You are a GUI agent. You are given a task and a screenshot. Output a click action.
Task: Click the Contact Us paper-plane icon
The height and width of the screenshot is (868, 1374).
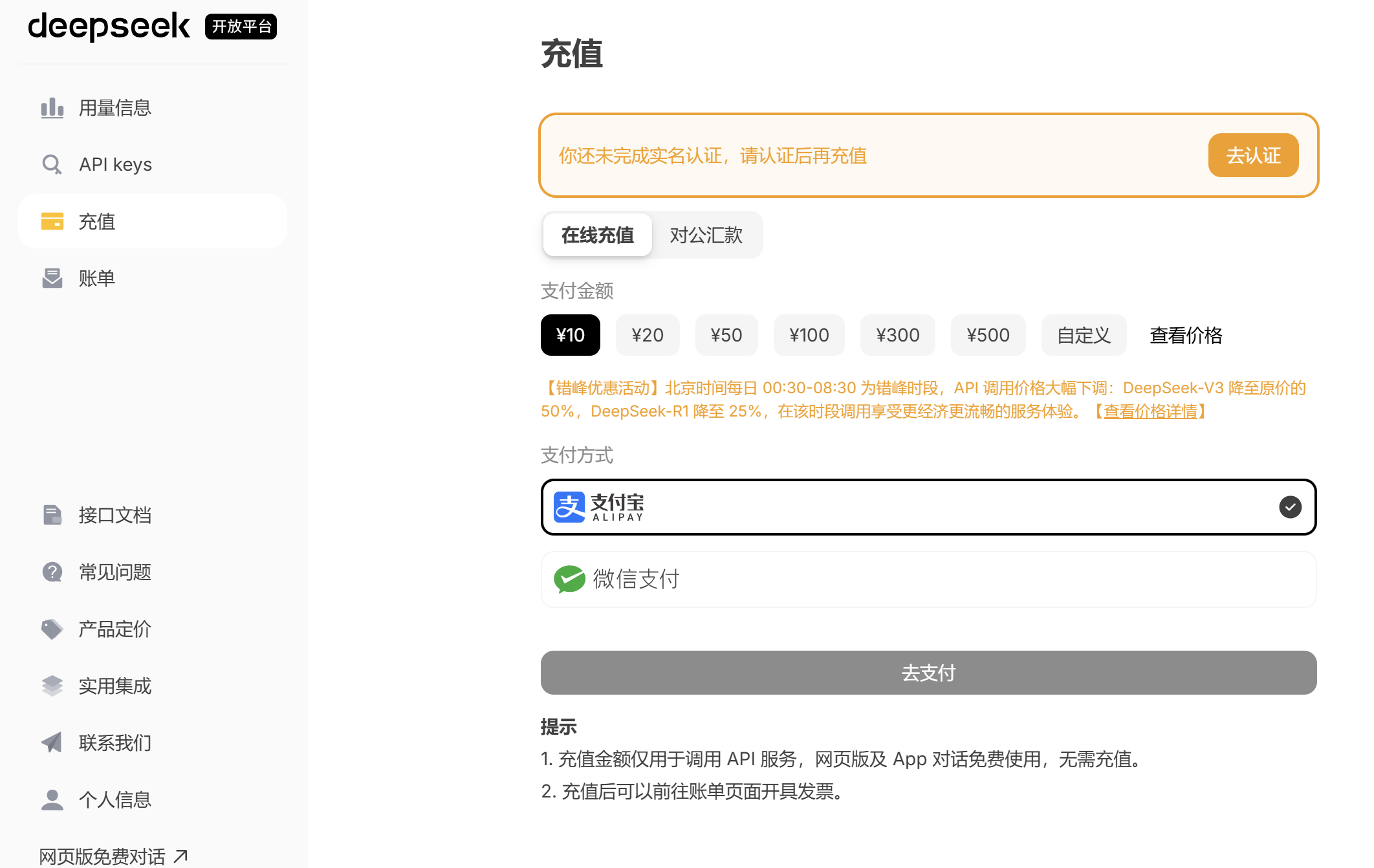click(52, 743)
